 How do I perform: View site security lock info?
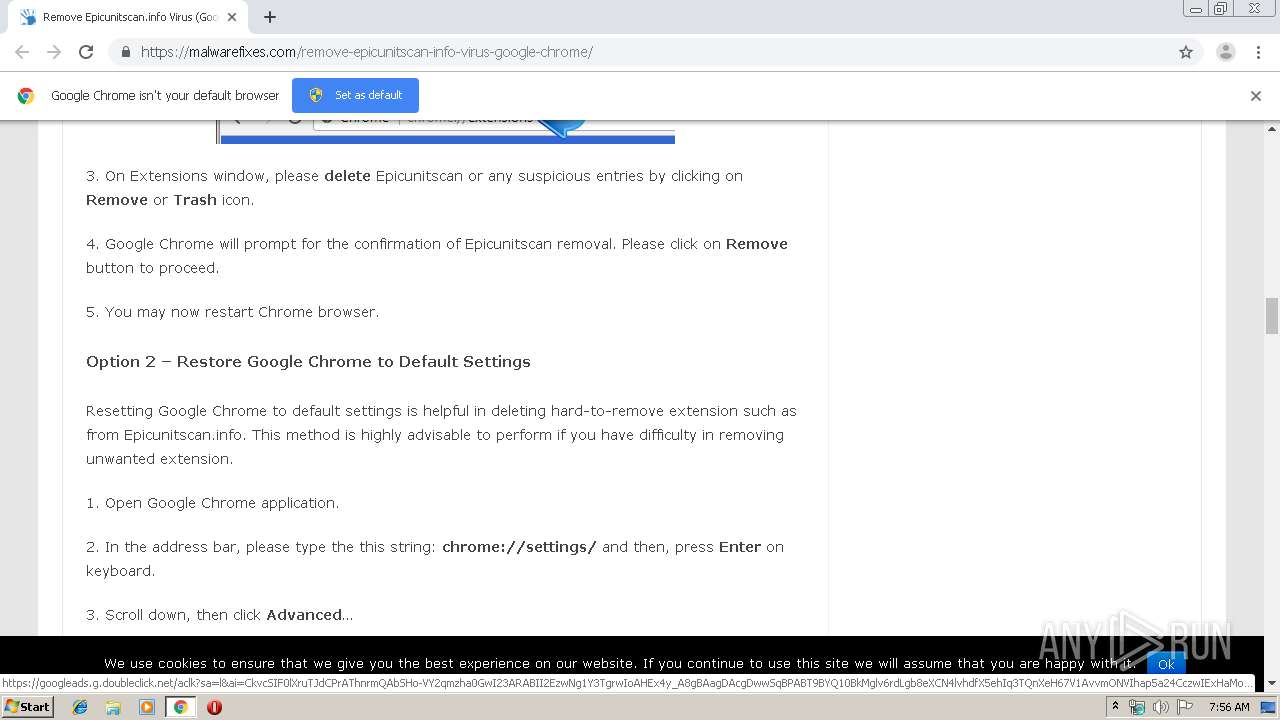click(125, 52)
